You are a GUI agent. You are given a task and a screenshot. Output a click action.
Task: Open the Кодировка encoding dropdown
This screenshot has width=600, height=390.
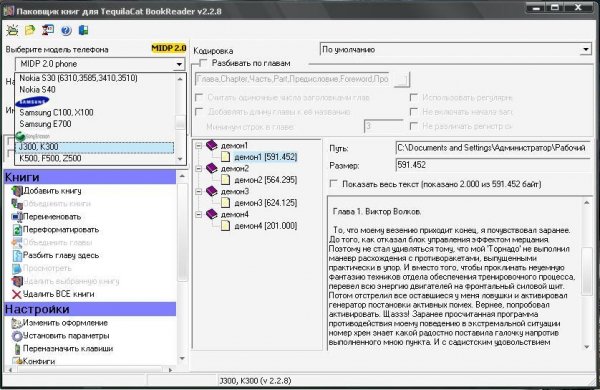pyautogui.click(x=585, y=49)
